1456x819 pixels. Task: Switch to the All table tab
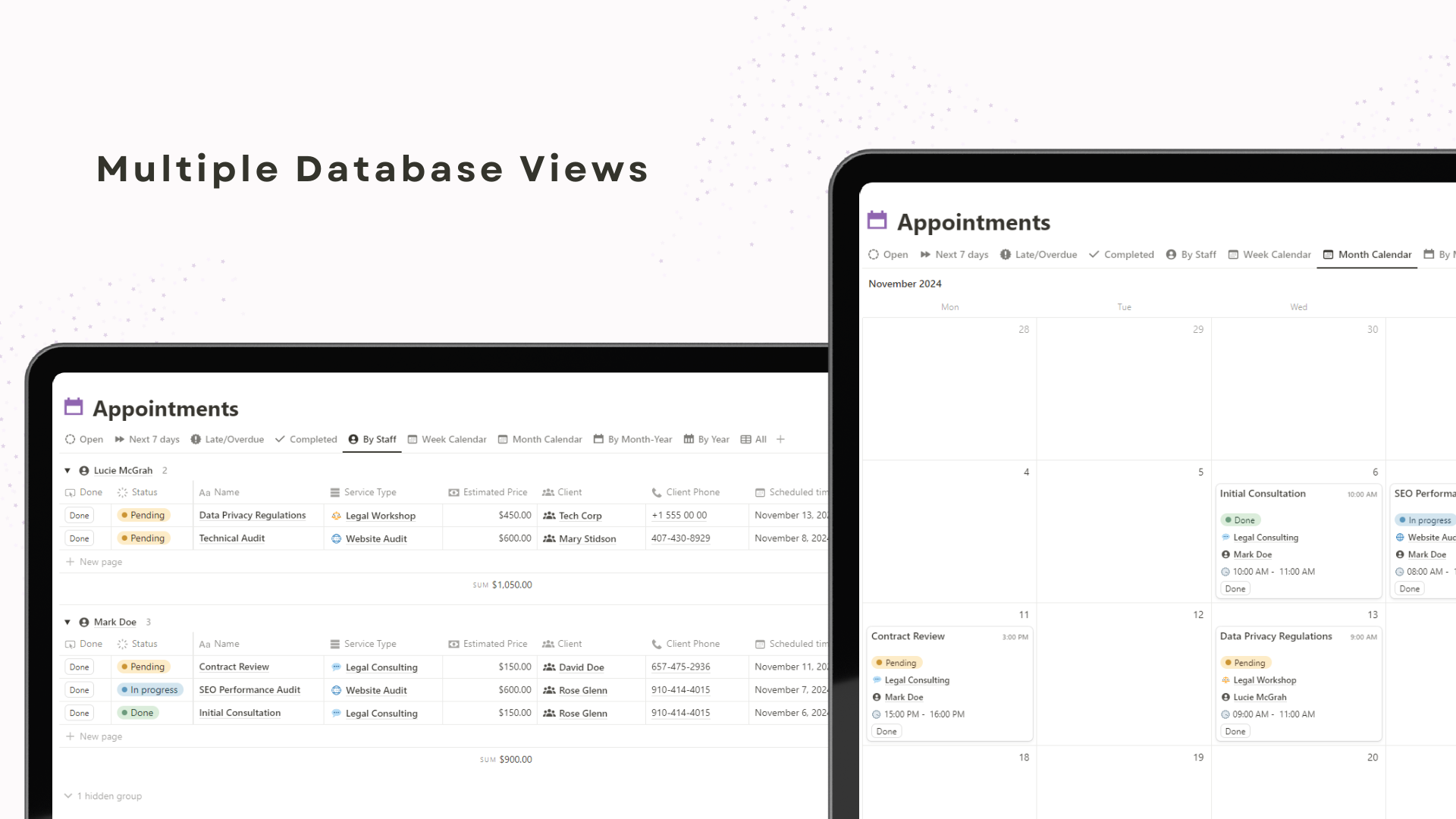(x=754, y=439)
